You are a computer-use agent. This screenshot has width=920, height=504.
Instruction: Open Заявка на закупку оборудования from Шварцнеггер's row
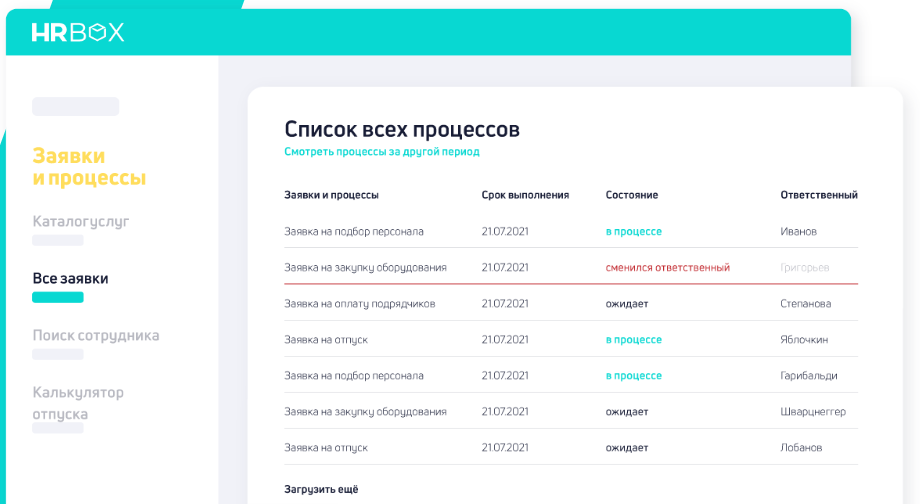coord(365,412)
